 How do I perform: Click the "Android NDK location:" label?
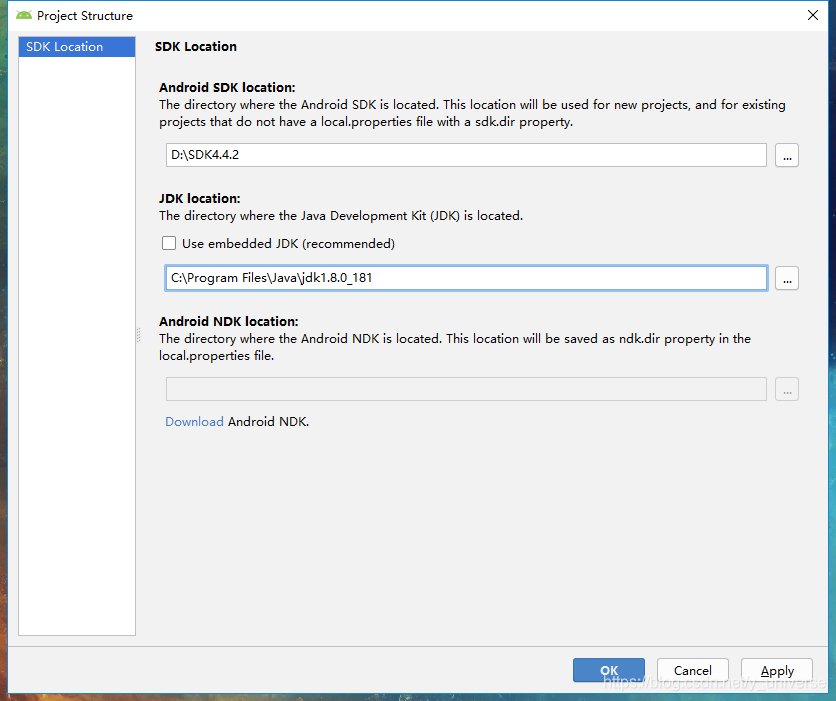(229, 322)
